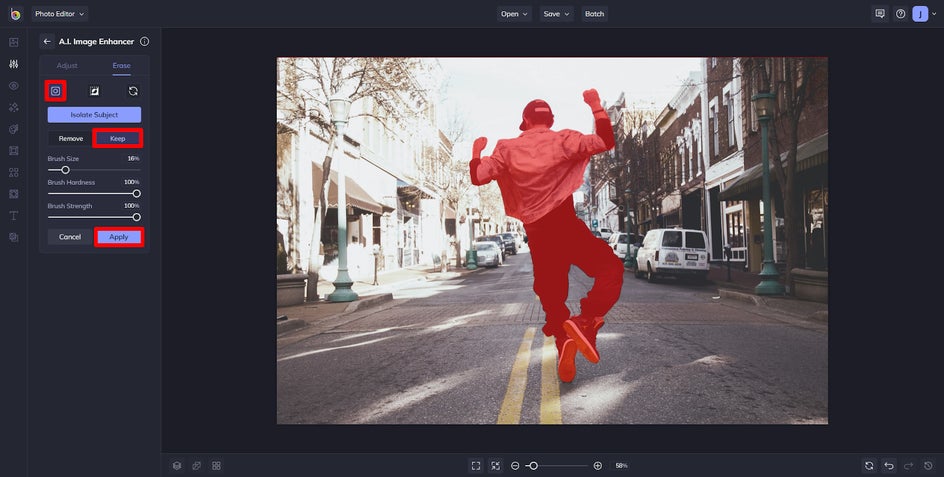Open the layers icon in bottom bar
This screenshot has width=944, height=477.
177,466
